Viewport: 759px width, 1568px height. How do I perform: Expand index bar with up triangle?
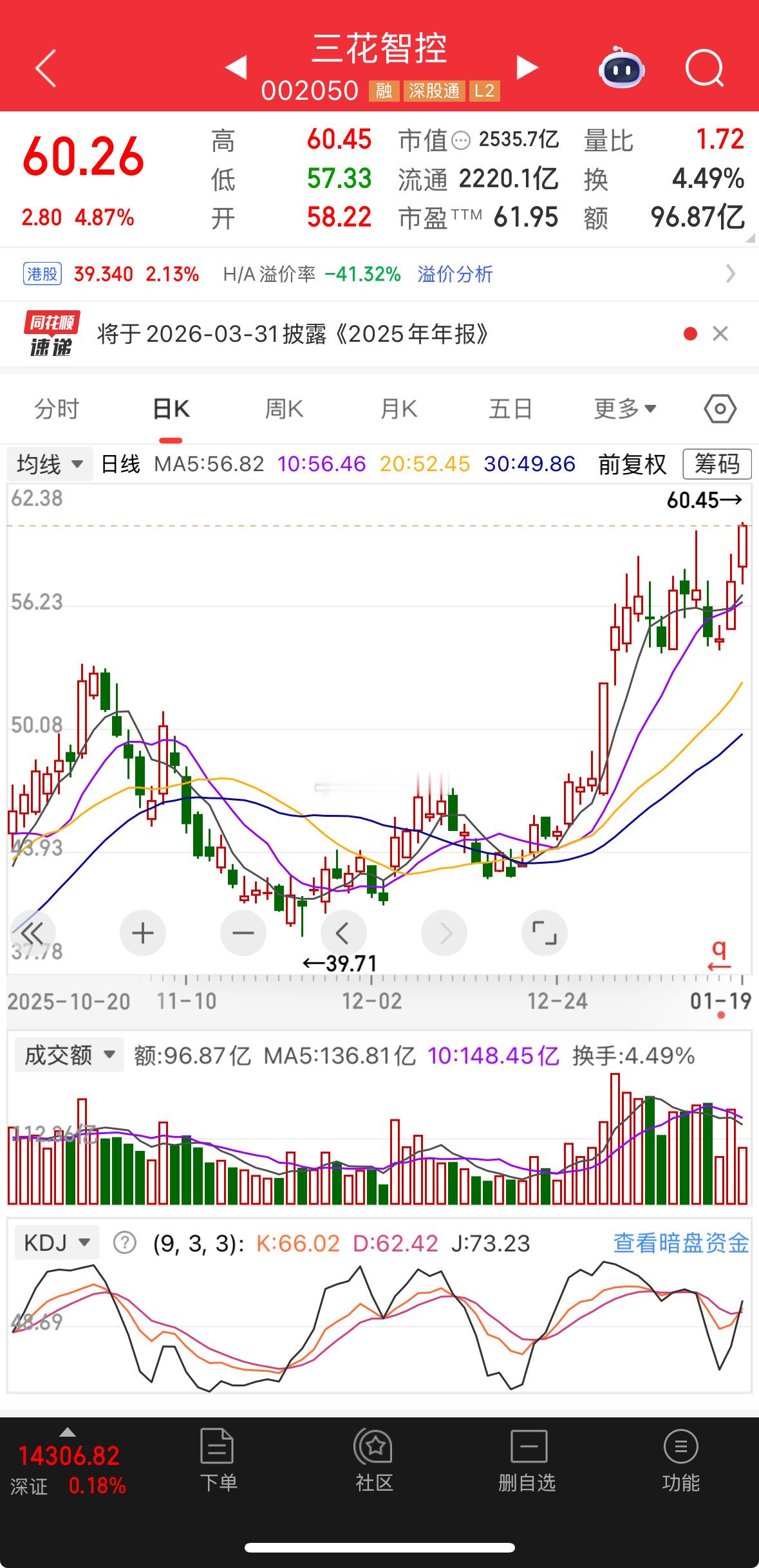click(68, 1432)
